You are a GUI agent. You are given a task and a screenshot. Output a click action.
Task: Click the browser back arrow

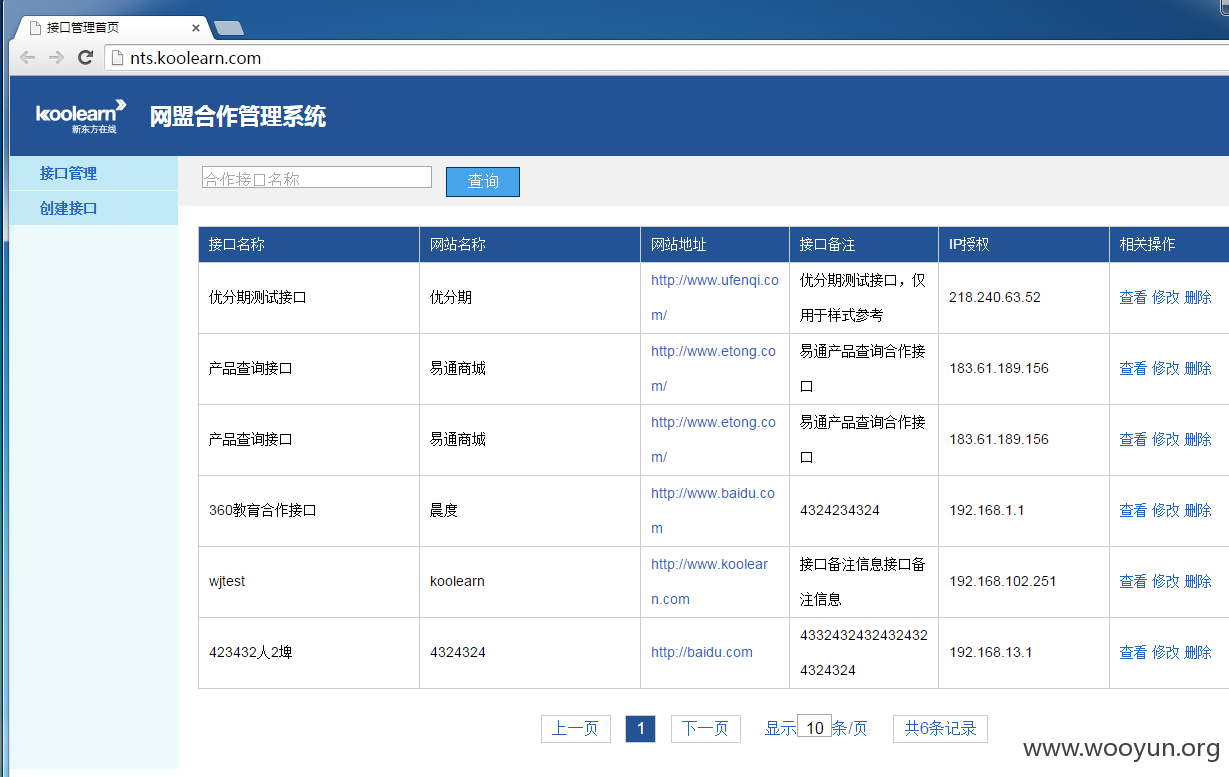(27, 58)
